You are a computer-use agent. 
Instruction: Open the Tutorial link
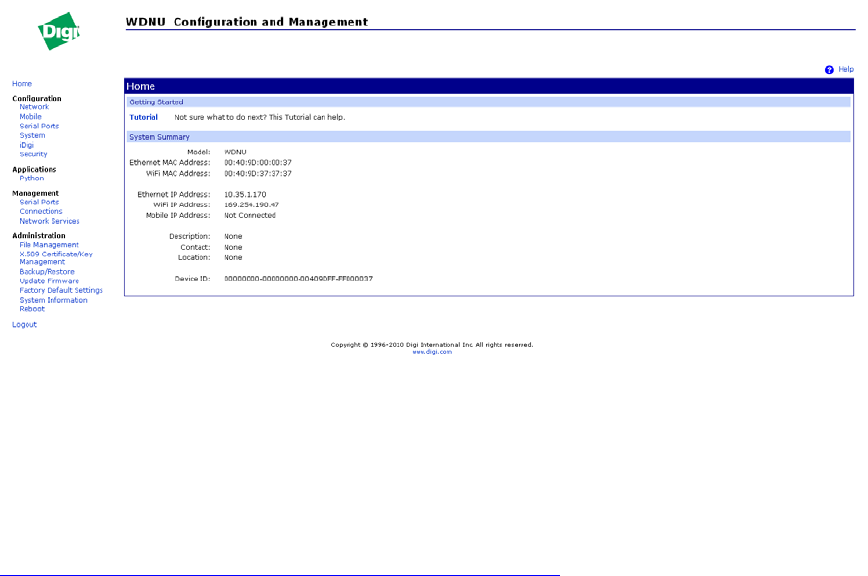(143, 117)
